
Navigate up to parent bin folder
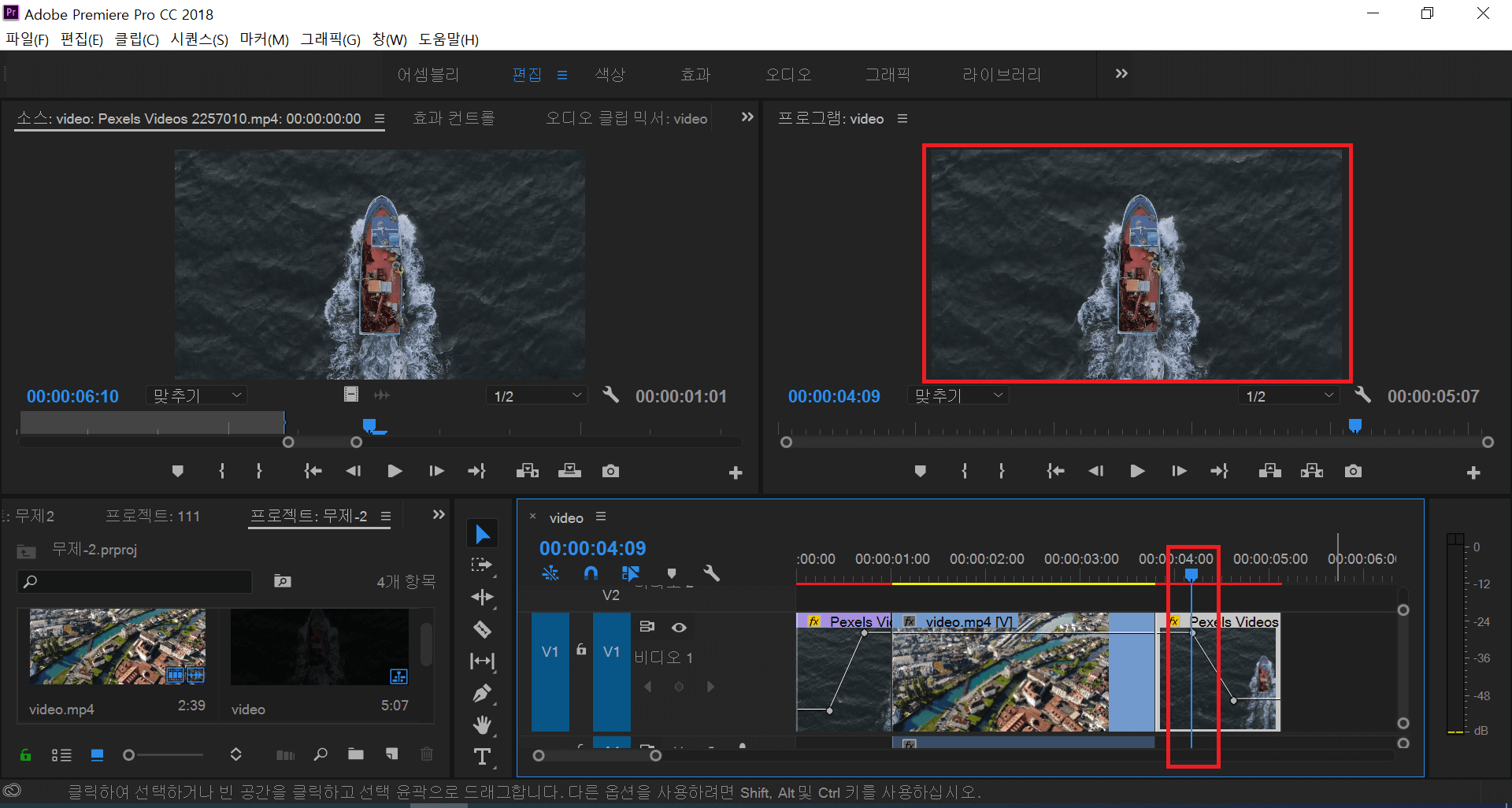[26, 551]
